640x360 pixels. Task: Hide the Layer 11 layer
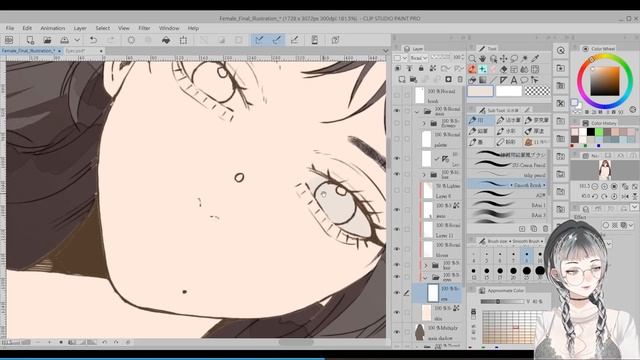coord(397,229)
